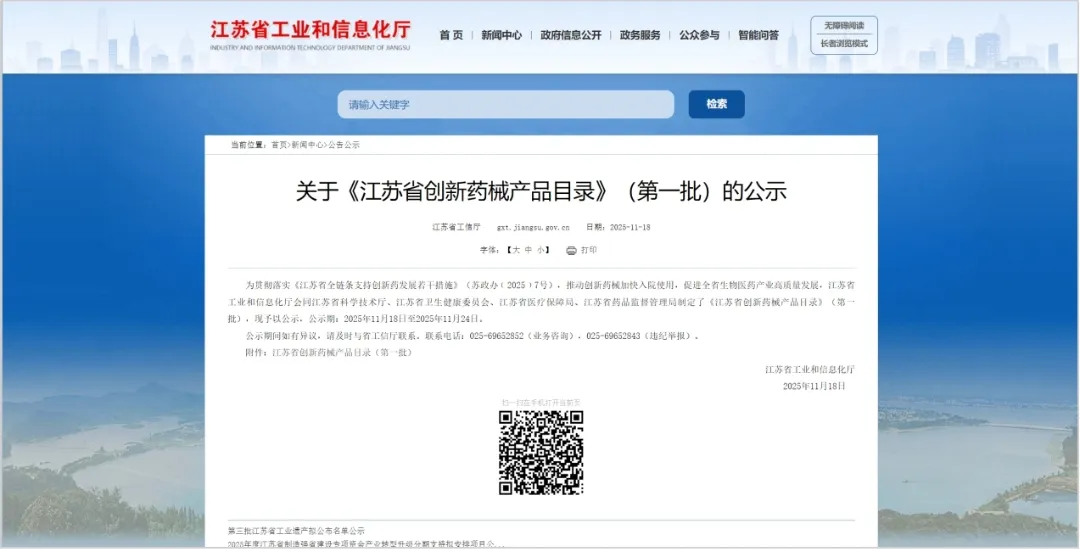
Task: Click the signature 江苏省工业和信息化厅
Action: pyautogui.click(x=810, y=369)
